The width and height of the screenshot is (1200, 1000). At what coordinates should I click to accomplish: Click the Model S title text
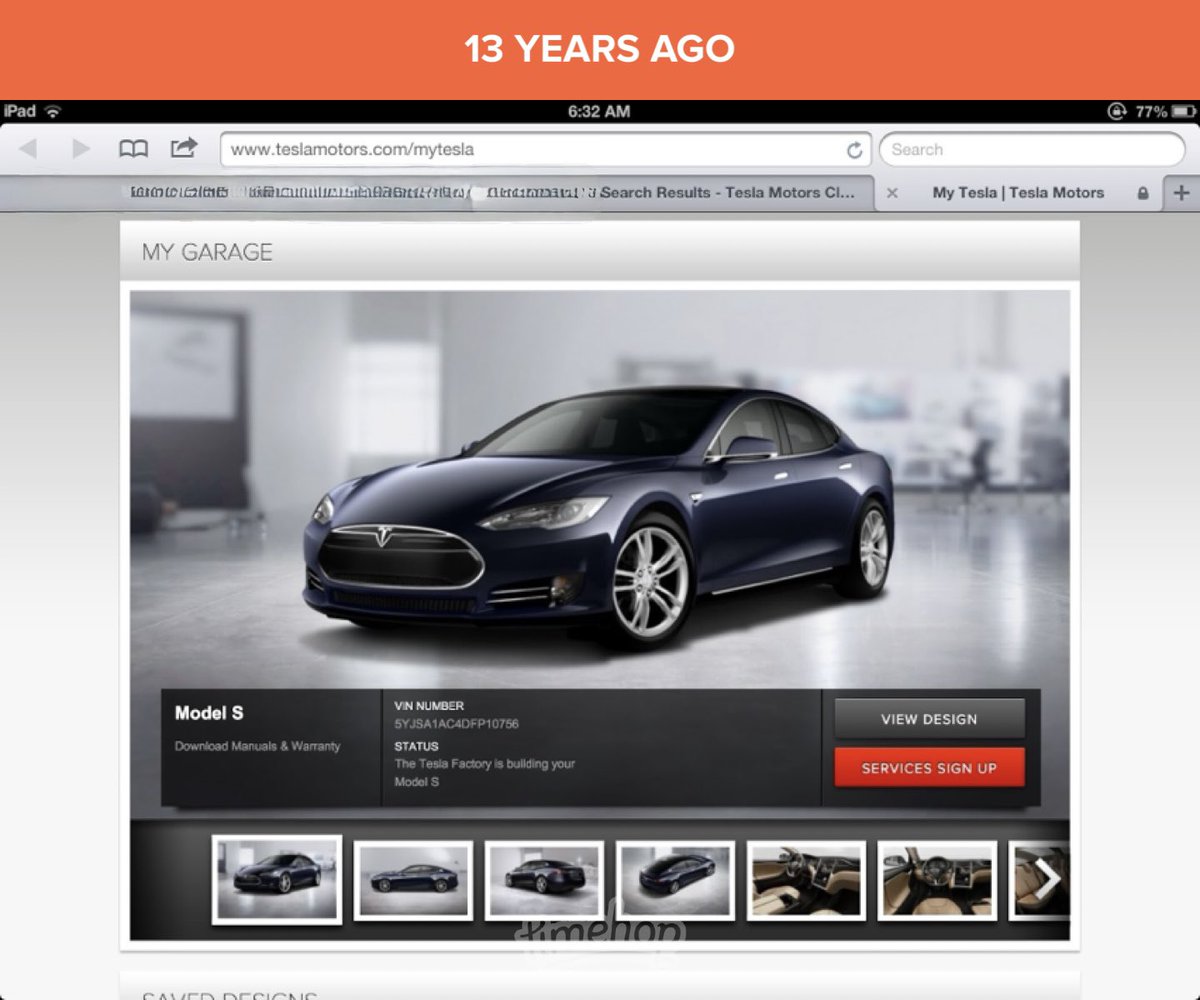tap(209, 713)
